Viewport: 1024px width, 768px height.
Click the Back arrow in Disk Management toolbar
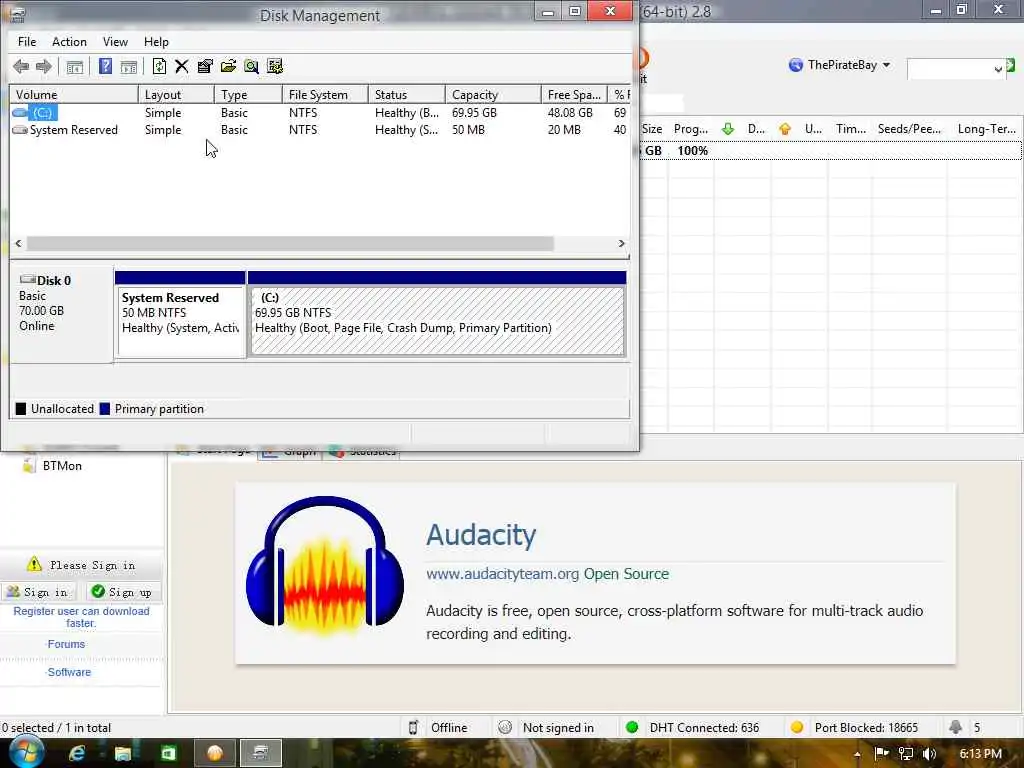point(21,67)
